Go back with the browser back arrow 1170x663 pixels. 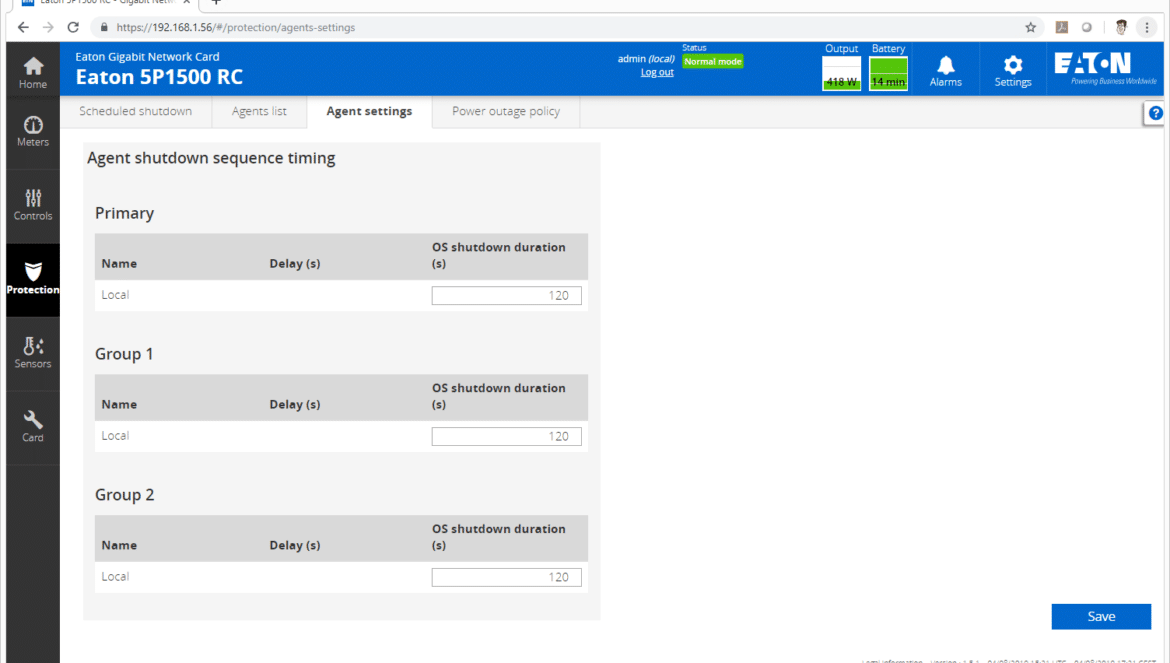click(x=23, y=28)
